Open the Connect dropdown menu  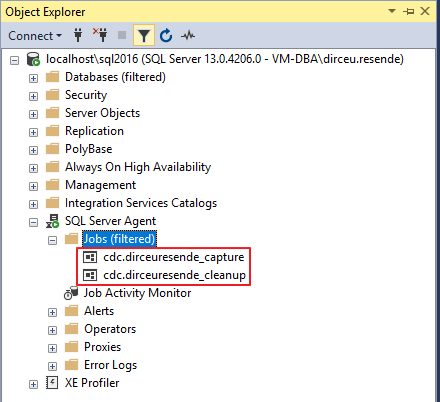click(x=35, y=36)
